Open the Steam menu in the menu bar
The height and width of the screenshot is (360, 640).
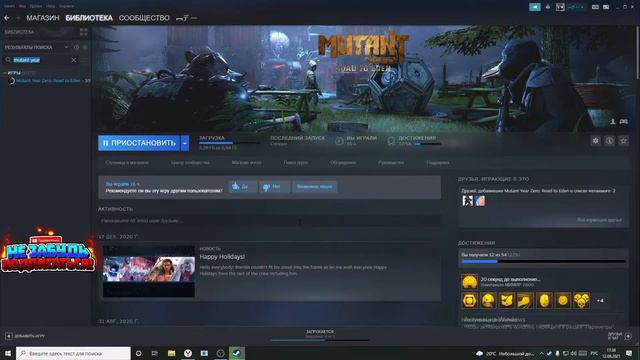(9, 6)
